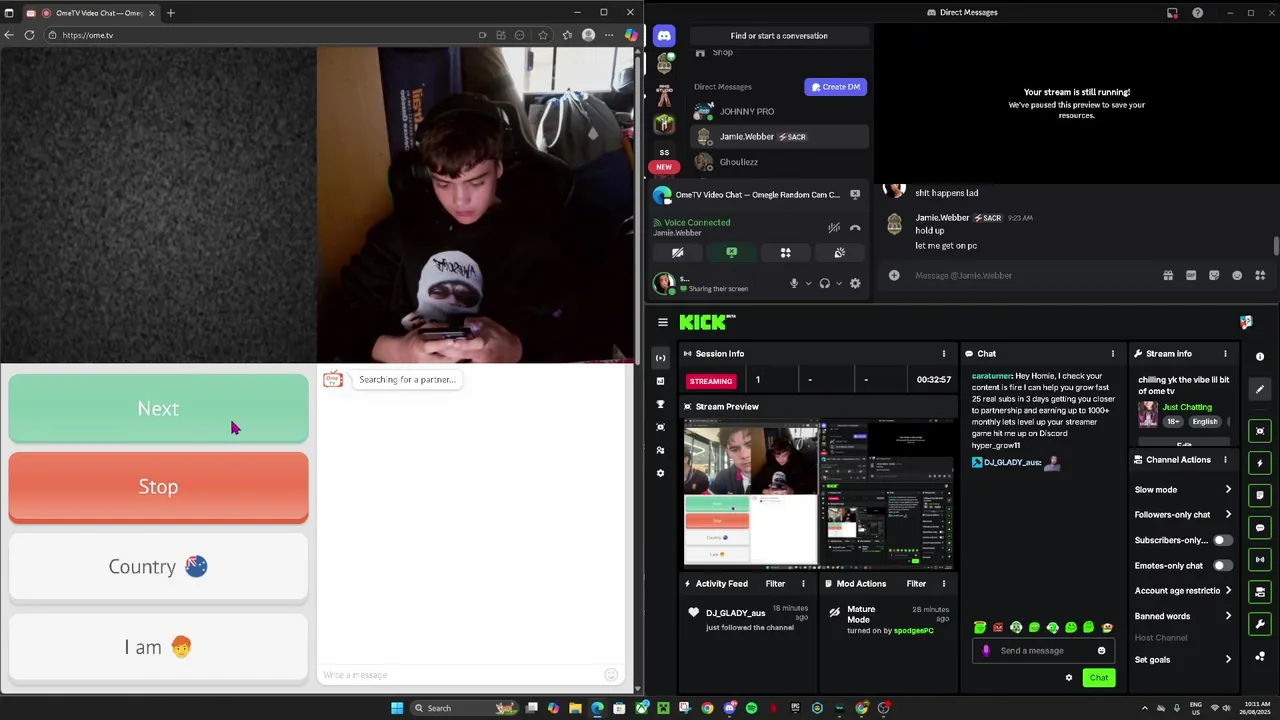Open the Ghouliezz direct message
This screenshot has height=720, width=1280.
pos(778,162)
